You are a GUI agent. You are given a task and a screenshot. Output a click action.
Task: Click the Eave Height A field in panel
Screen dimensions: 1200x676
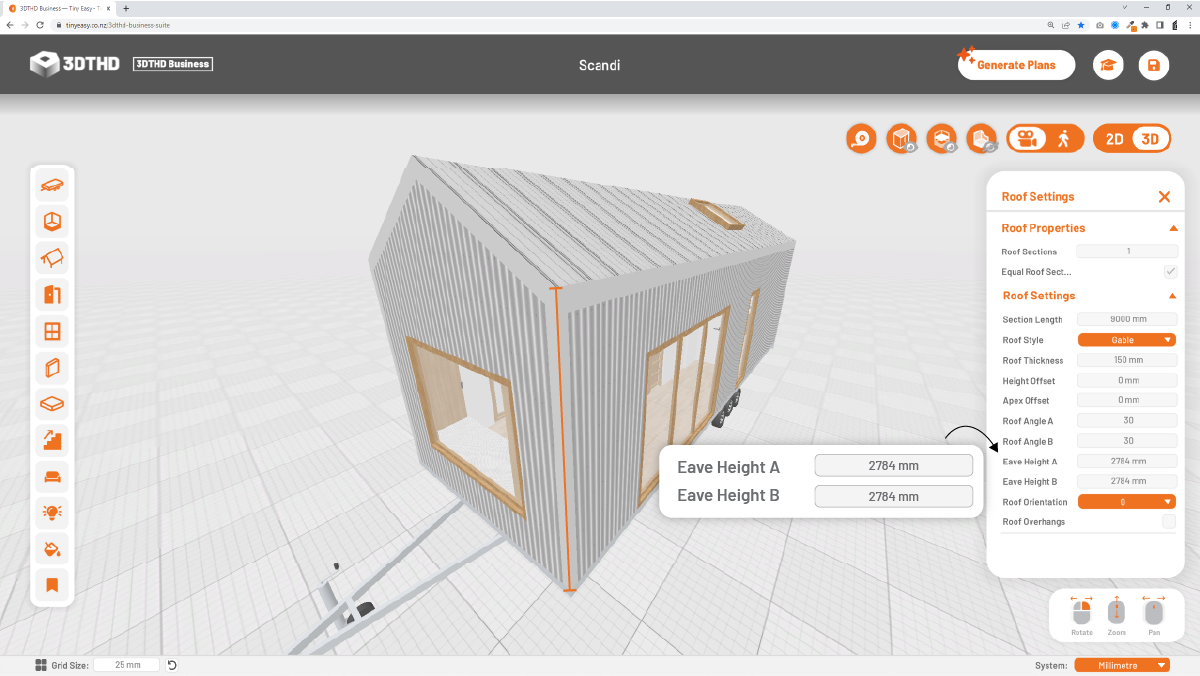1127,461
